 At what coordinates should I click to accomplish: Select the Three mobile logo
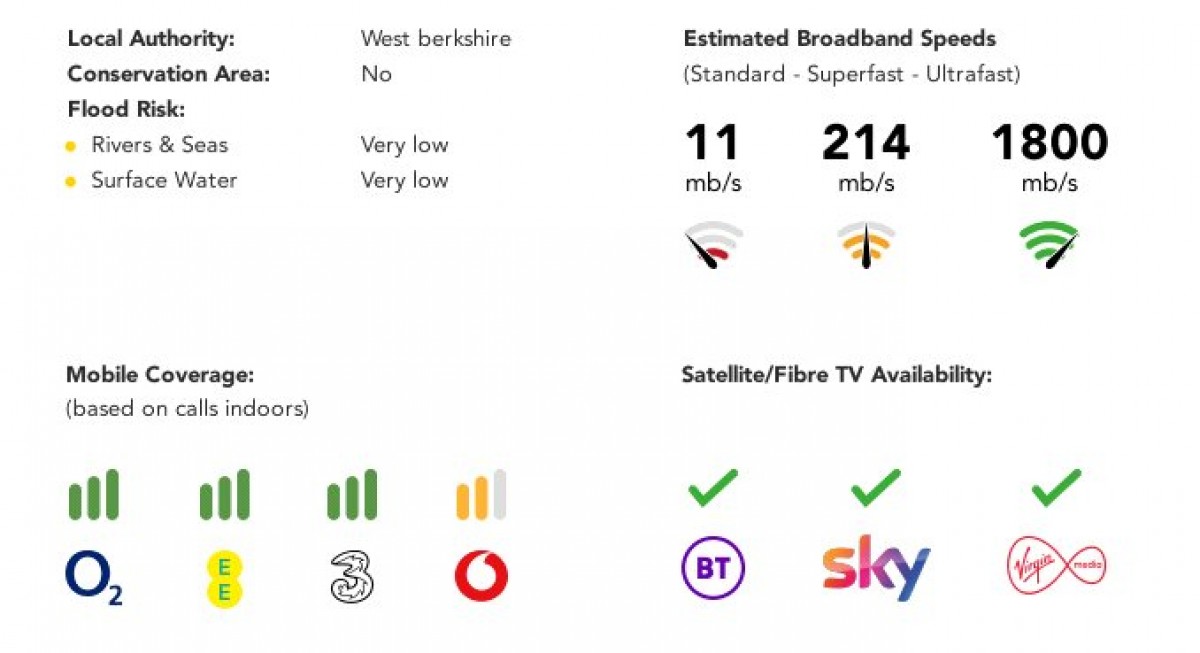click(x=352, y=578)
